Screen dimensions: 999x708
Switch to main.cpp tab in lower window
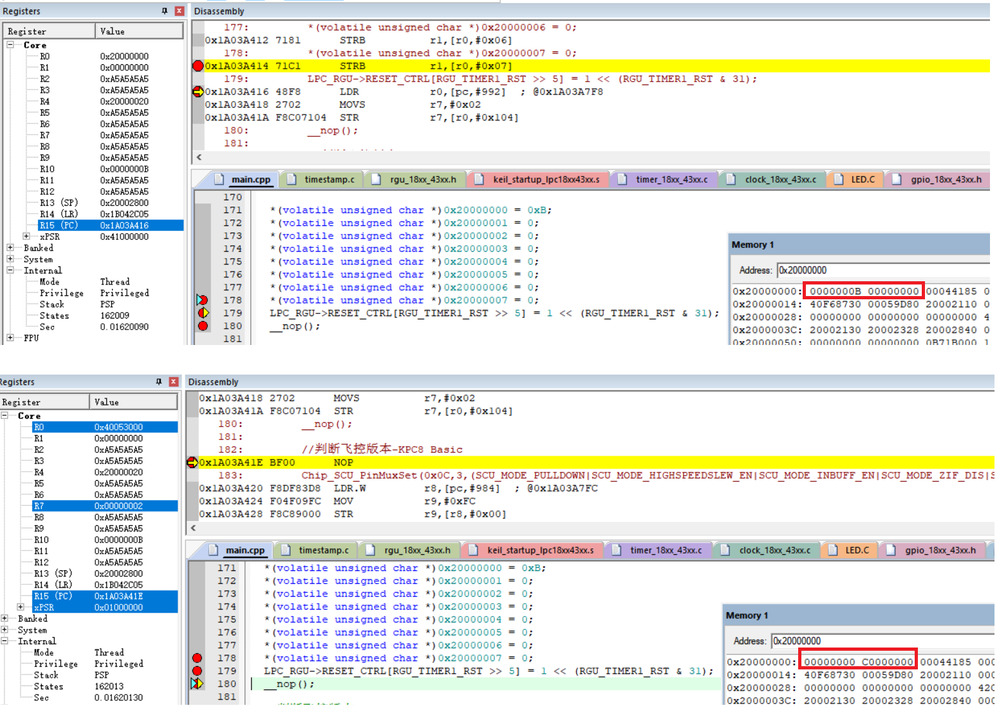238,551
